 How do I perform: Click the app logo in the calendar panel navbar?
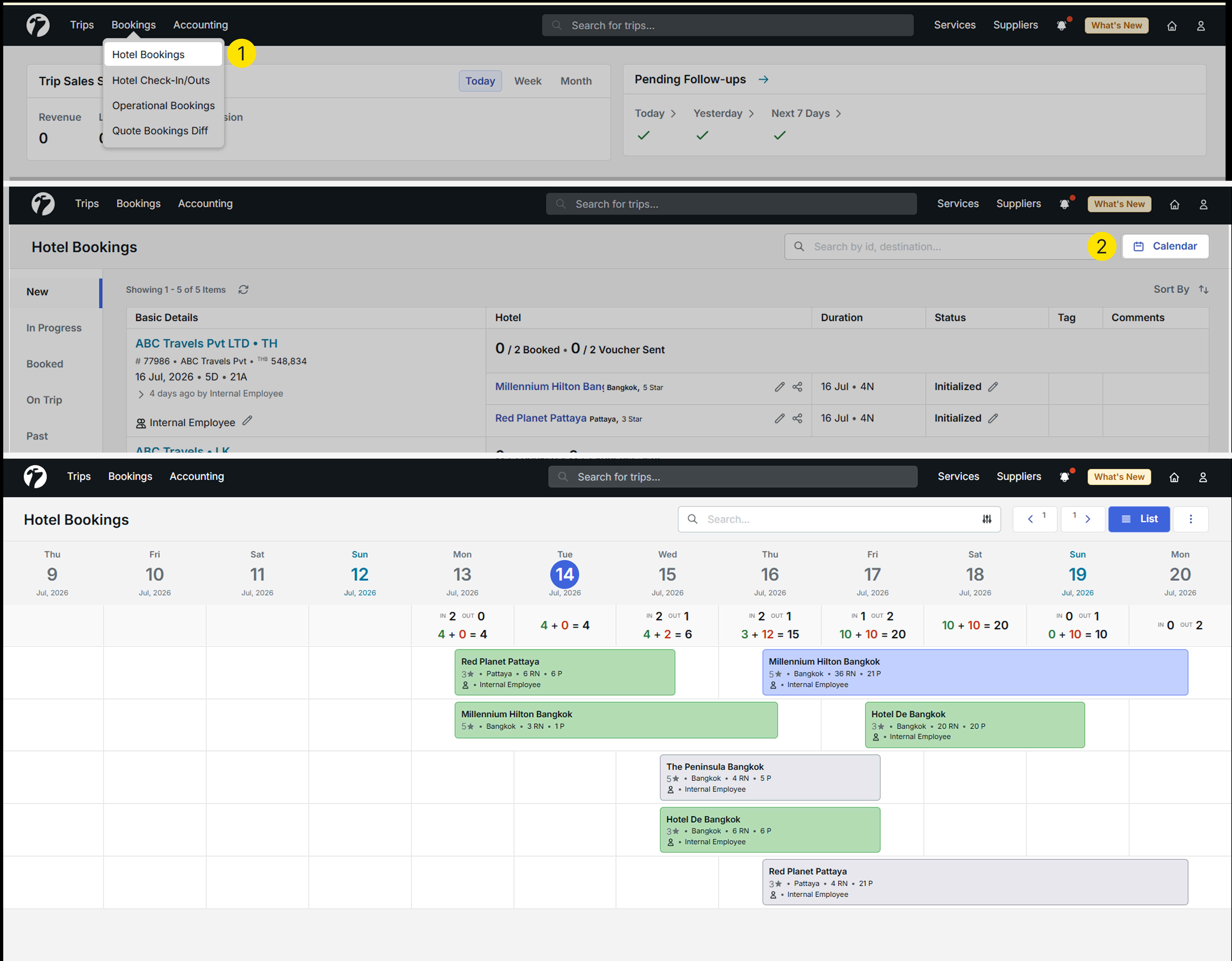(x=35, y=477)
